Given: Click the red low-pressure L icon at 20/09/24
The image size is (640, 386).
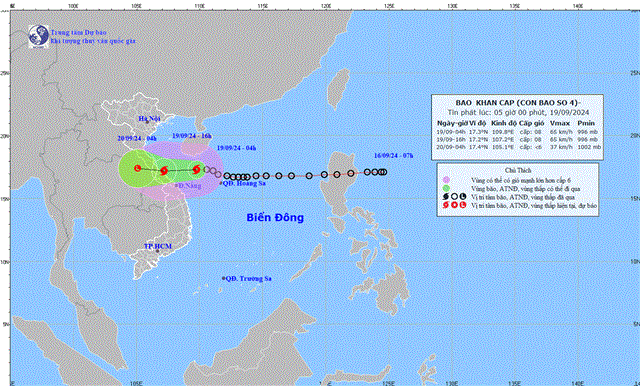Looking at the screenshot, I should coord(138,168).
